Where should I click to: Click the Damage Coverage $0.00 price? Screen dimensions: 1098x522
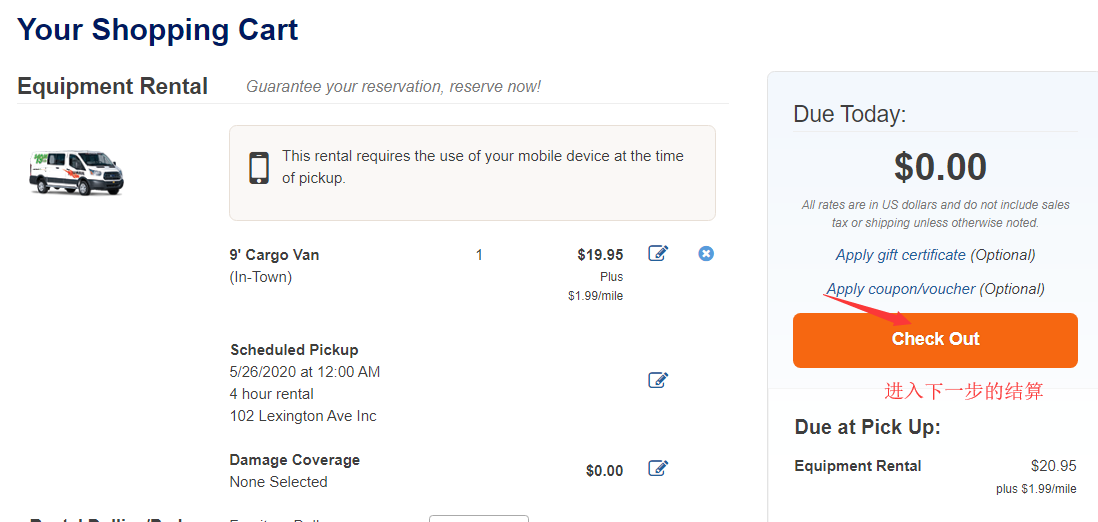[604, 471]
